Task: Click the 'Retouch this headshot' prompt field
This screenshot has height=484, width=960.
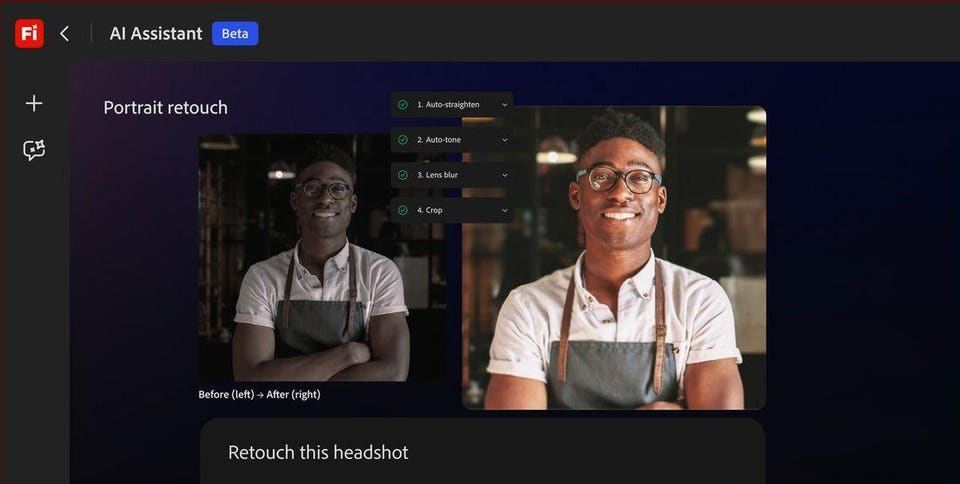Action: coord(482,452)
